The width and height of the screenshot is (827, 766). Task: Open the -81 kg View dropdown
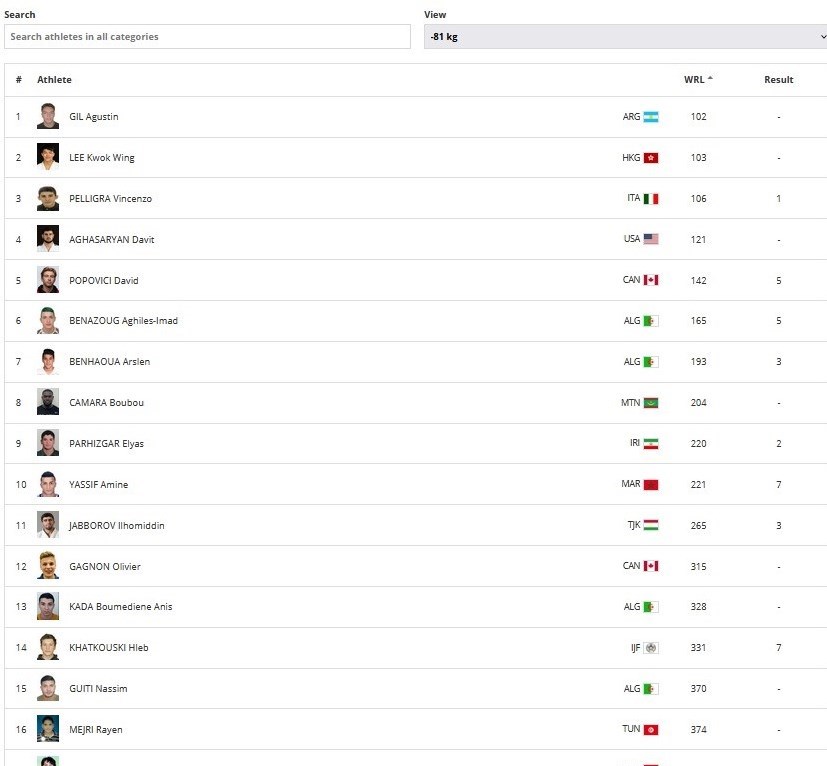[x=625, y=37]
